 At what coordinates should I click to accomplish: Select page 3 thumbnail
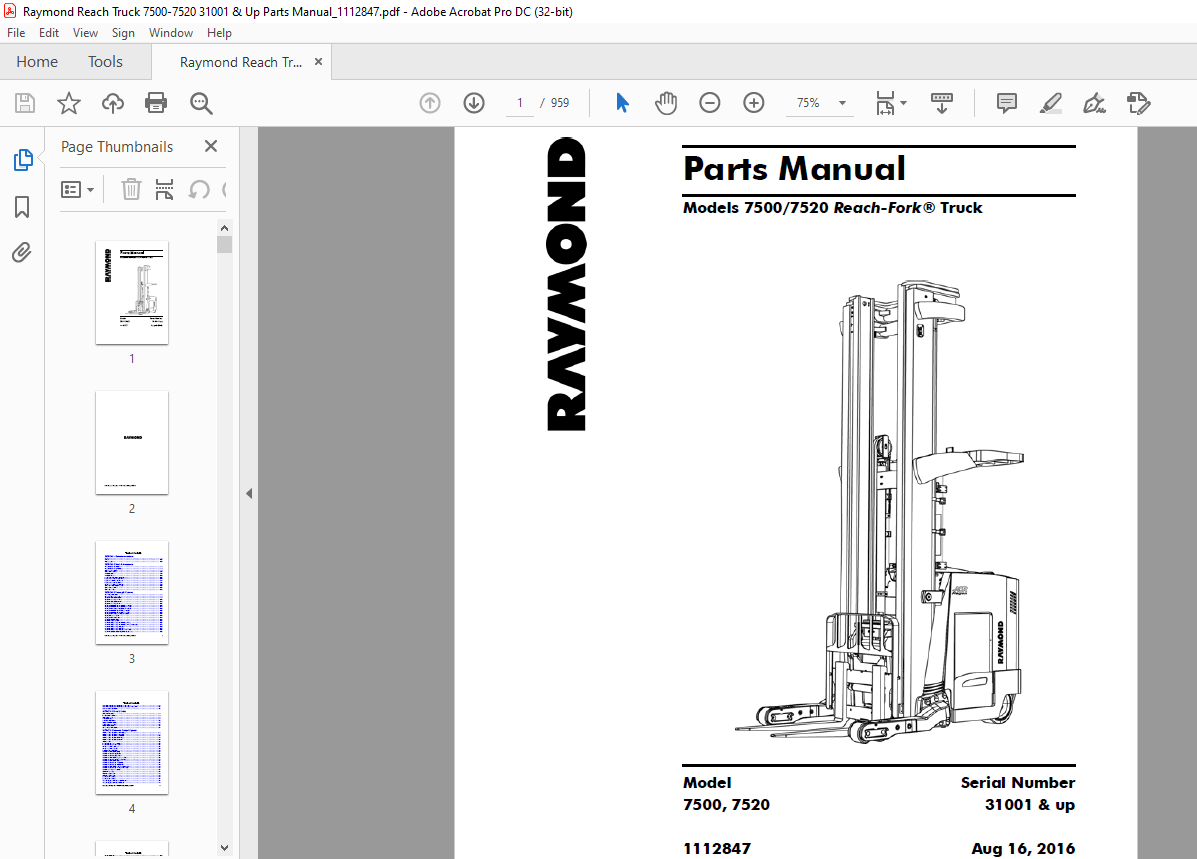tap(132, 593)
